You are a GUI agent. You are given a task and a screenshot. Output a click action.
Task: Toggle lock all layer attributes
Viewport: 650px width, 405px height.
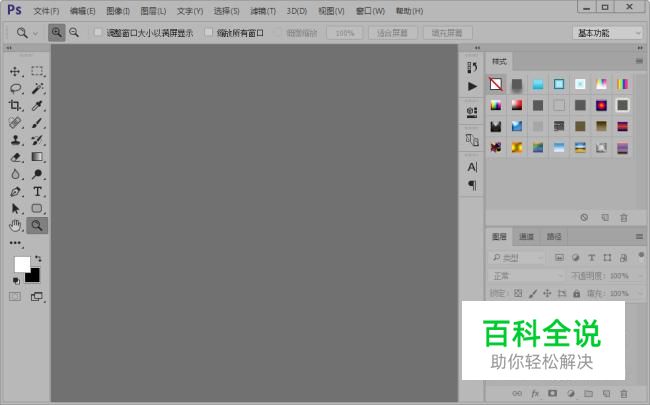577,293
